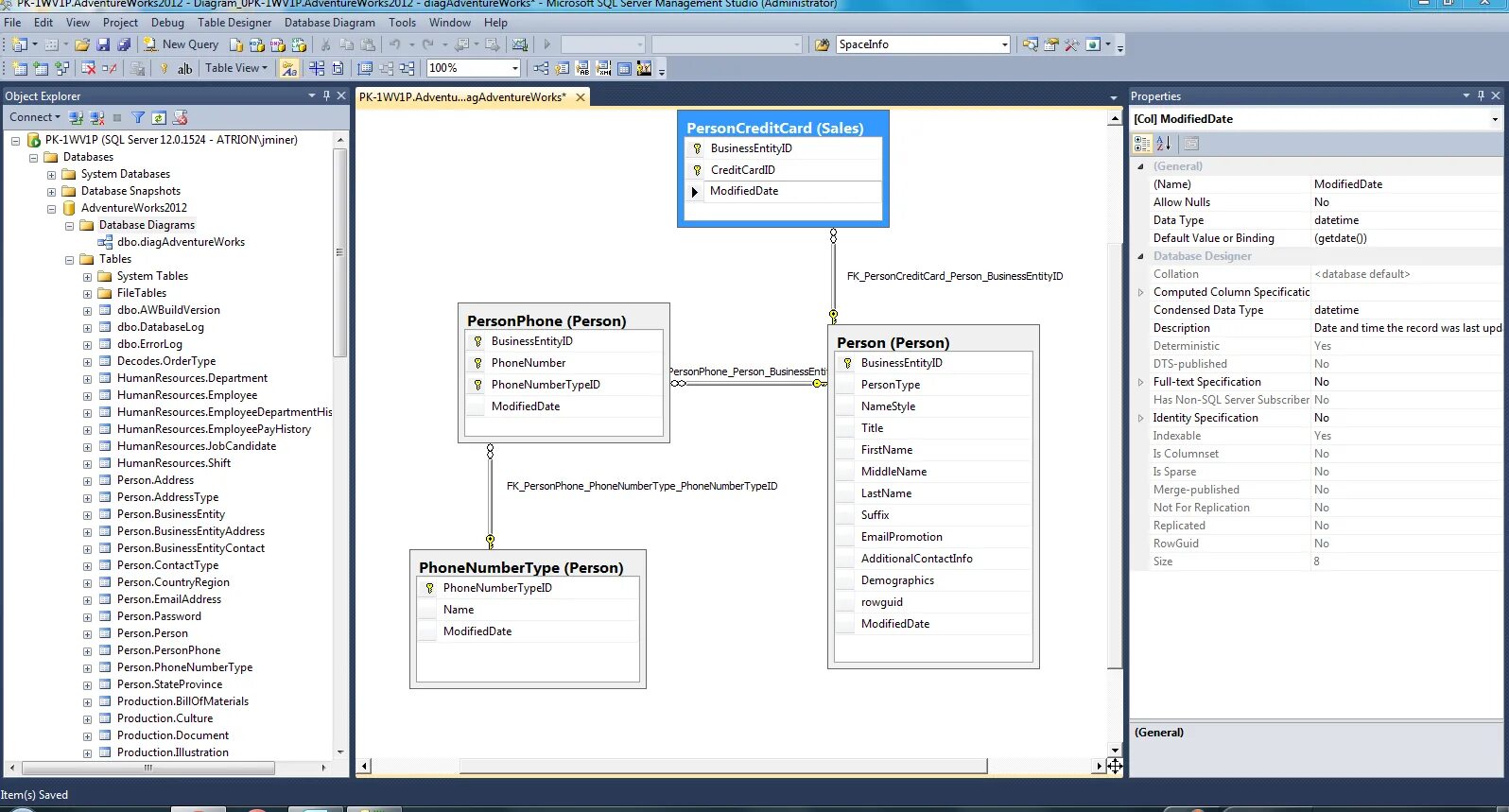
Task: Collapse the AdventureWorks2012 database node
Action: (52, 208)
